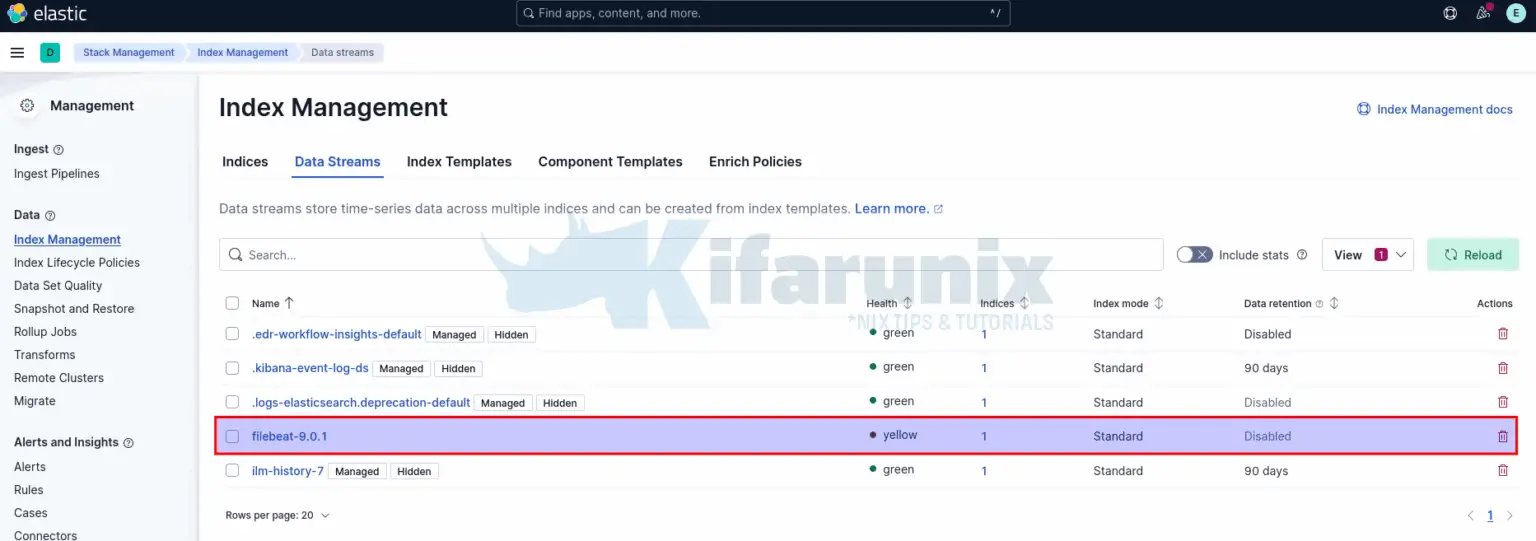The image size is (1536, 541).
Task: Click Stack Management breadcrumb
Action: 128,53
